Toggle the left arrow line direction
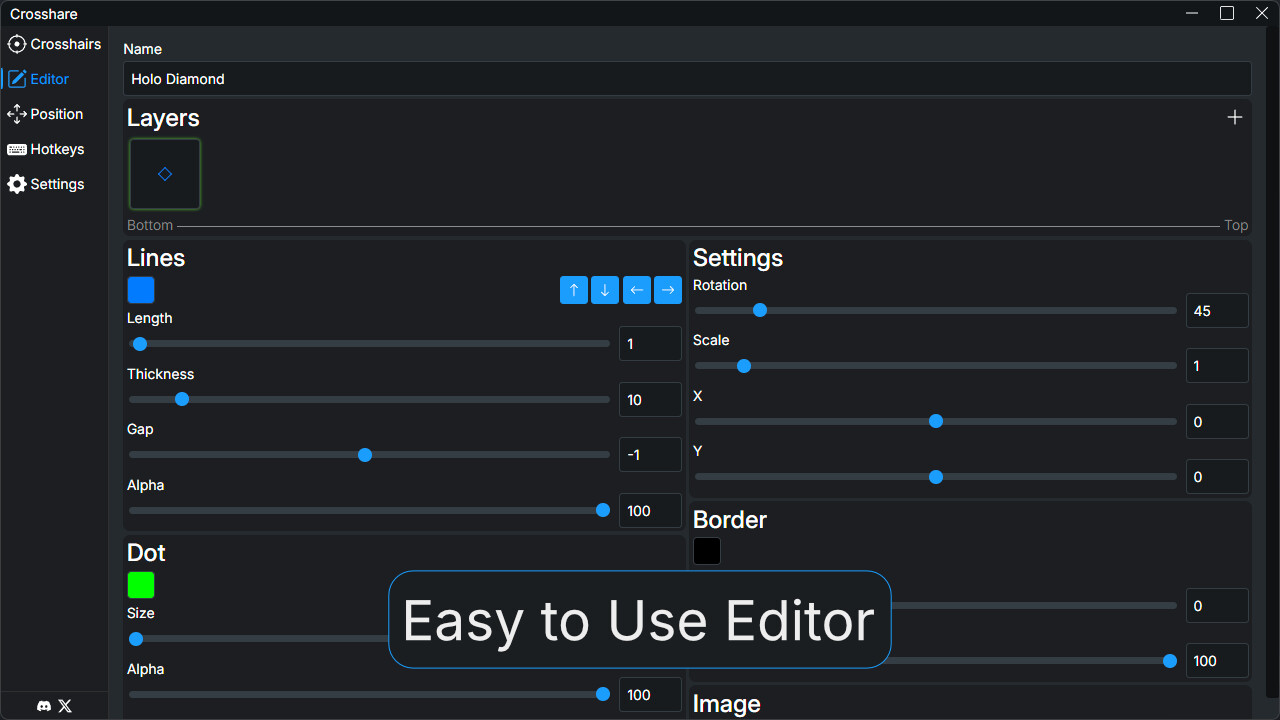The width and height of the screenshot is (1280, 720). coord(636,290)
